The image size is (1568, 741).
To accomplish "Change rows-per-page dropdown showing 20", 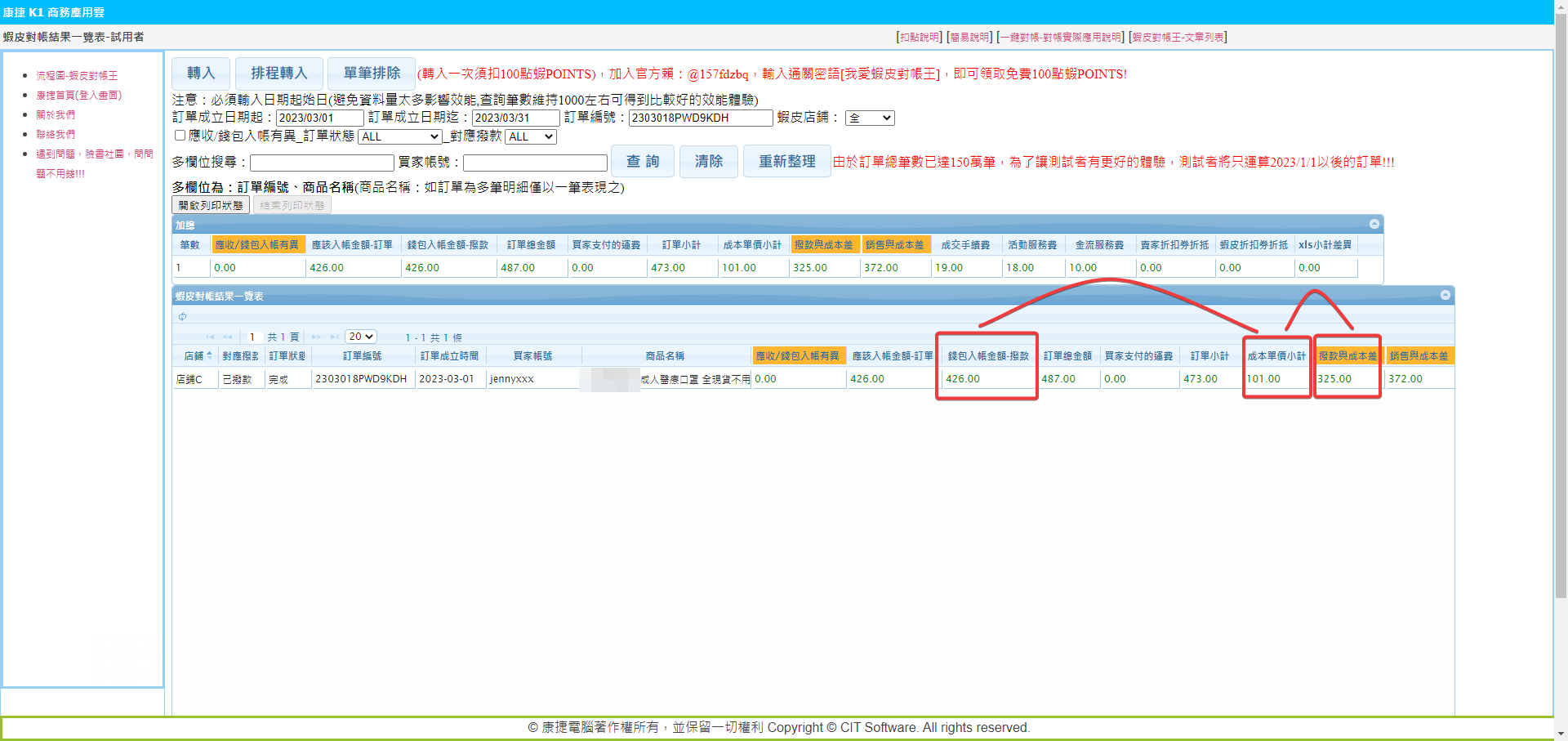I will (x=361, y=337).
